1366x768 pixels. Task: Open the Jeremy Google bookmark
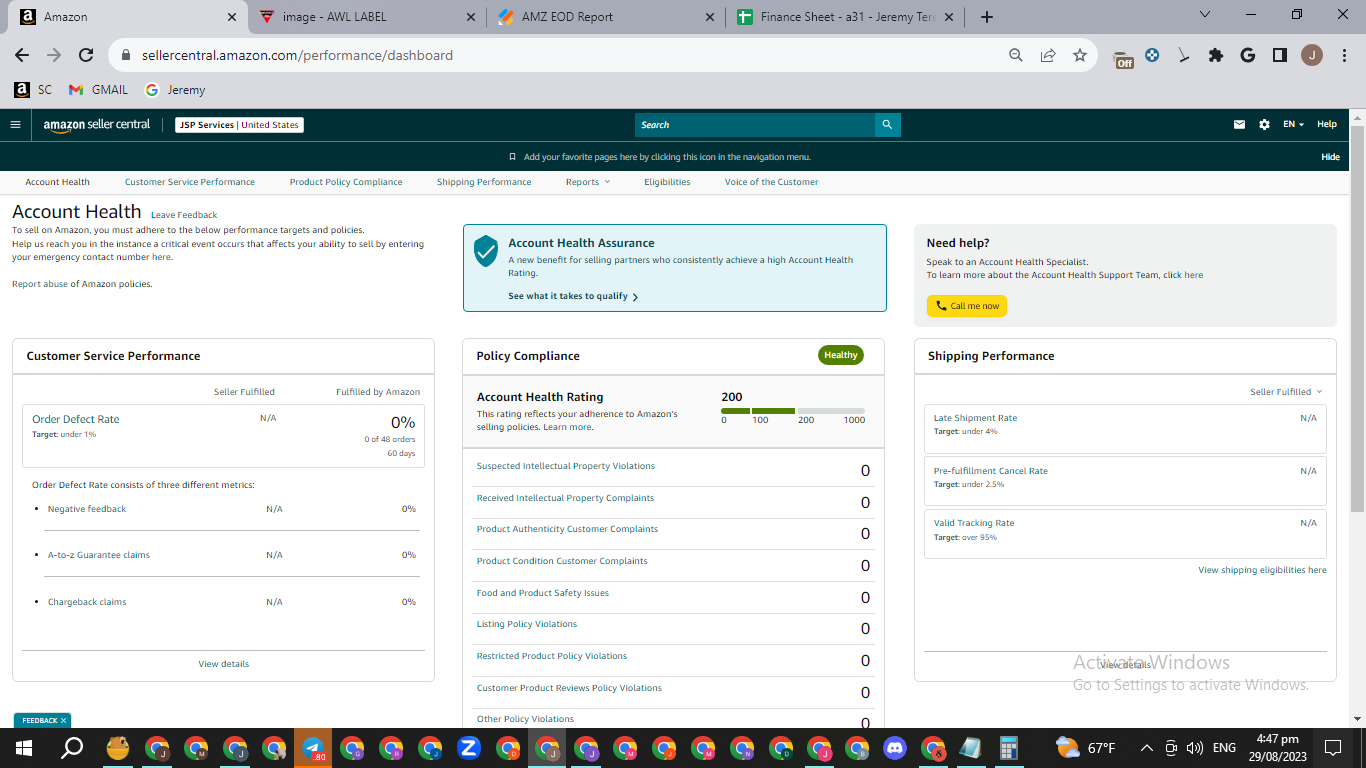[x=175, y=89]
